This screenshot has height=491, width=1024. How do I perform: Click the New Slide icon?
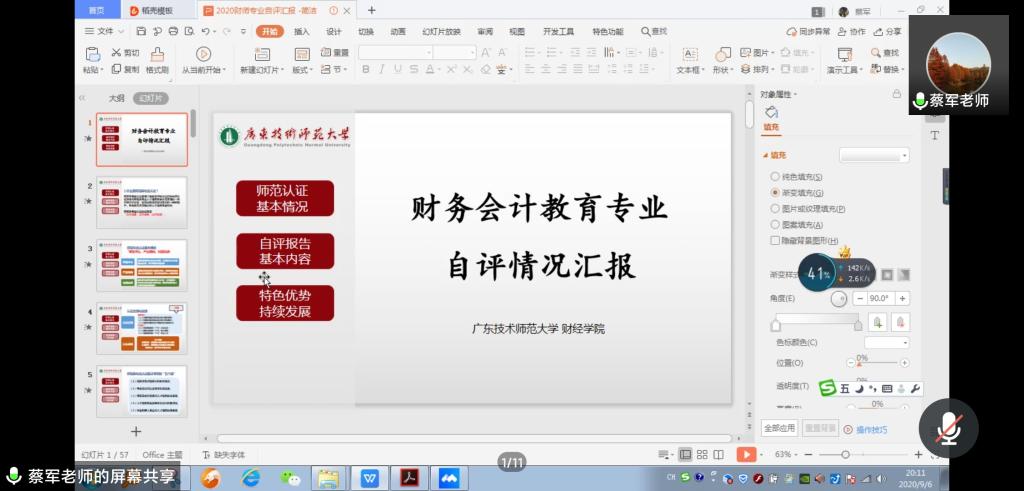pos(261,55)
